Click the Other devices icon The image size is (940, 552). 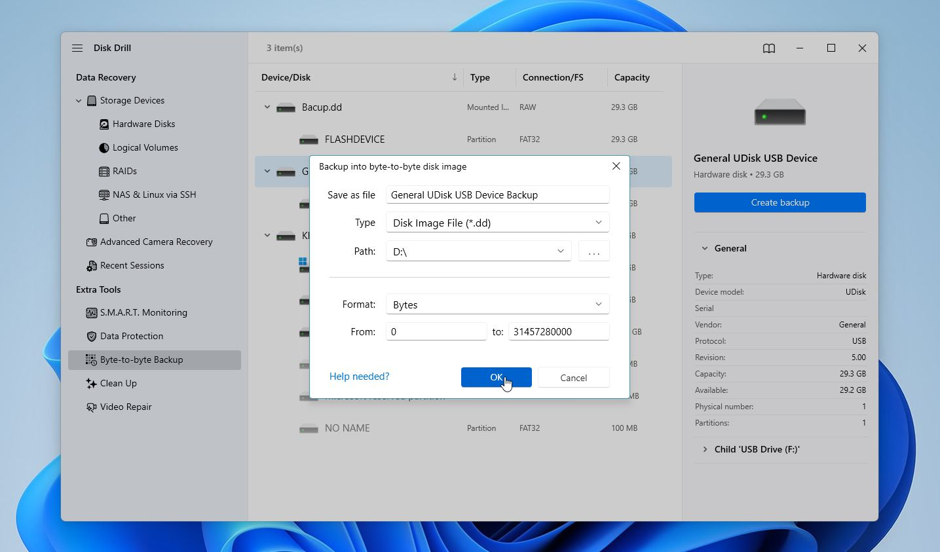pos(104,218)
